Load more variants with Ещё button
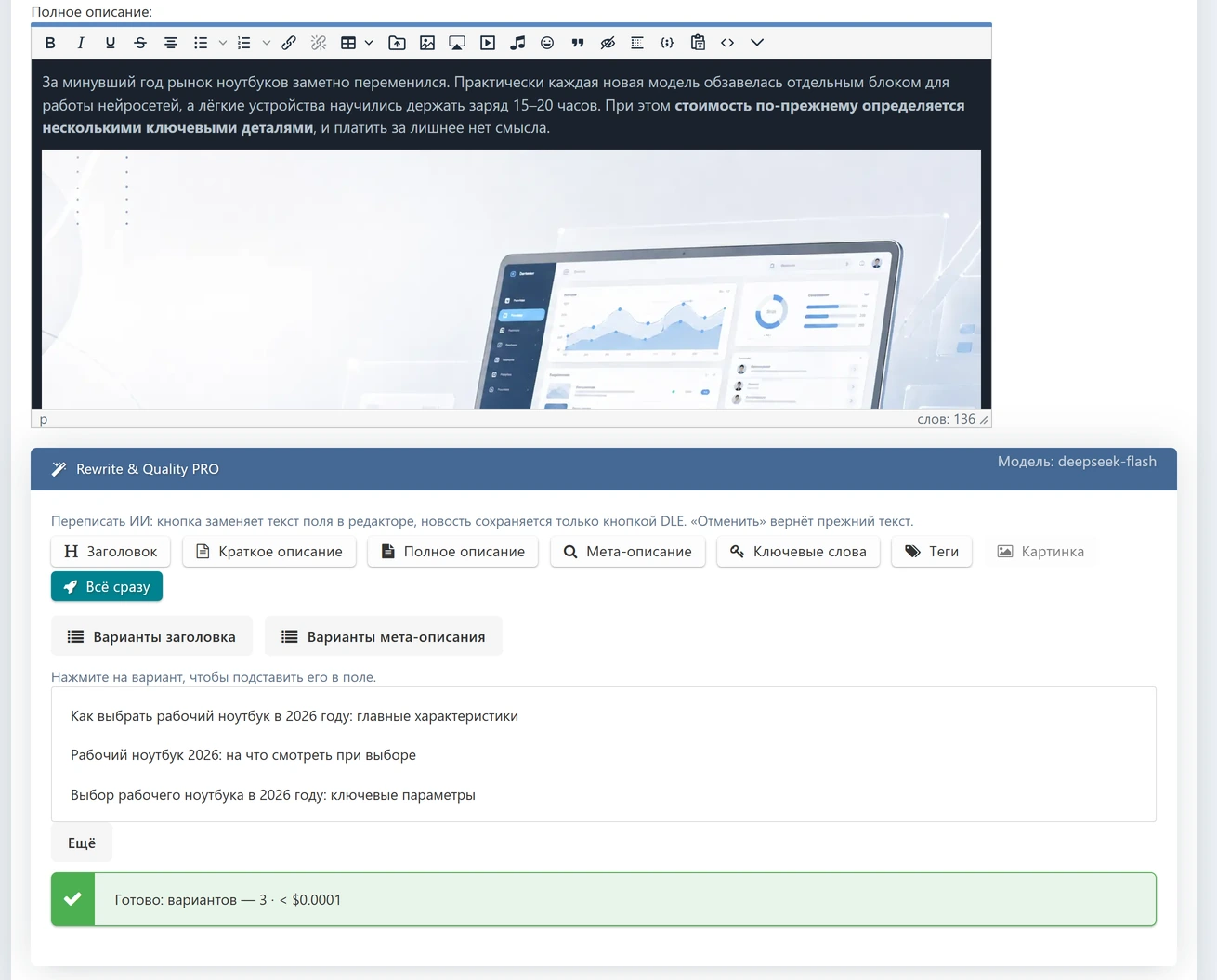 point(82,843)
